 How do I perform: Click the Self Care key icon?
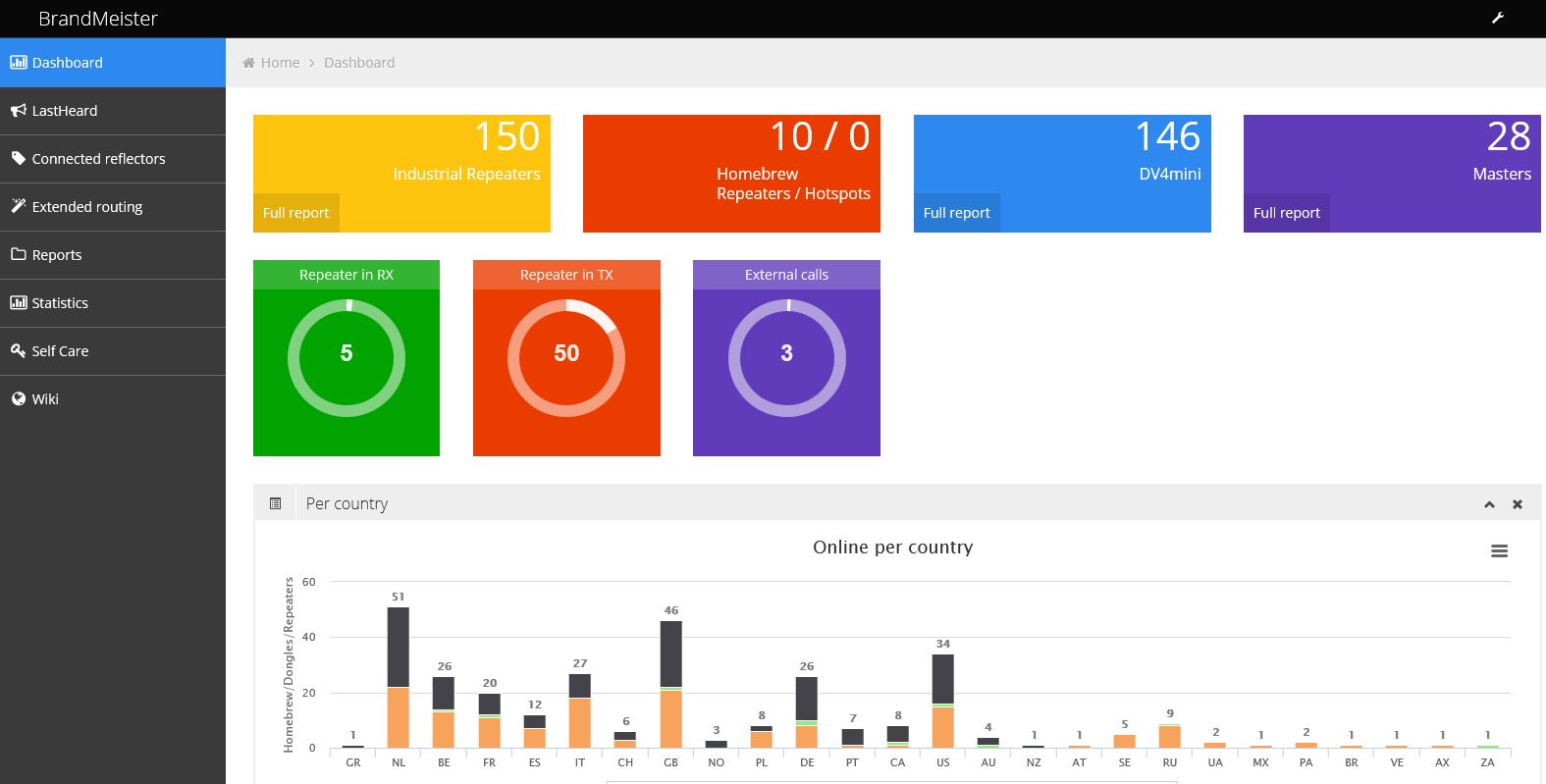(x=18, y=350)
